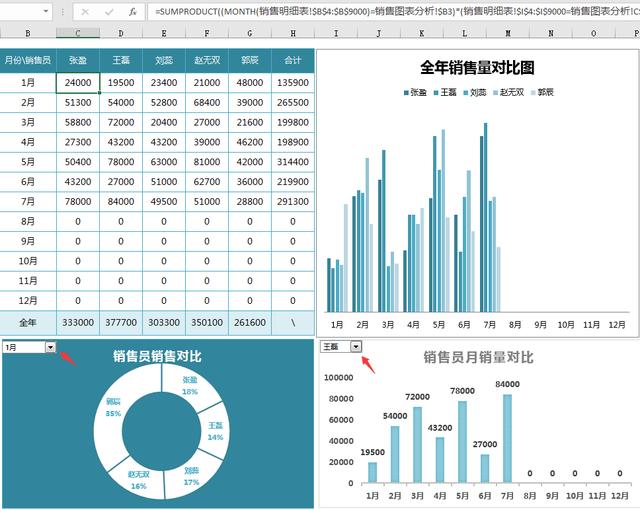Click the 78000 data label above 5月

pos(462,391)
